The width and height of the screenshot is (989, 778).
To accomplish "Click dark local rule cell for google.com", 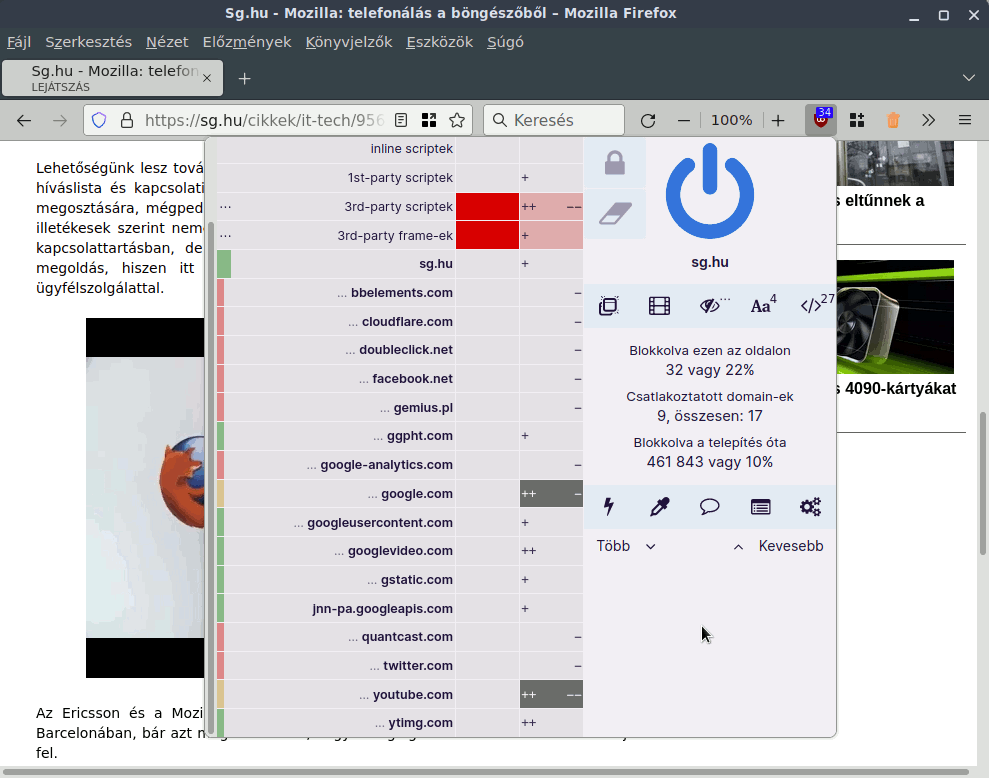I will point(551,493).
